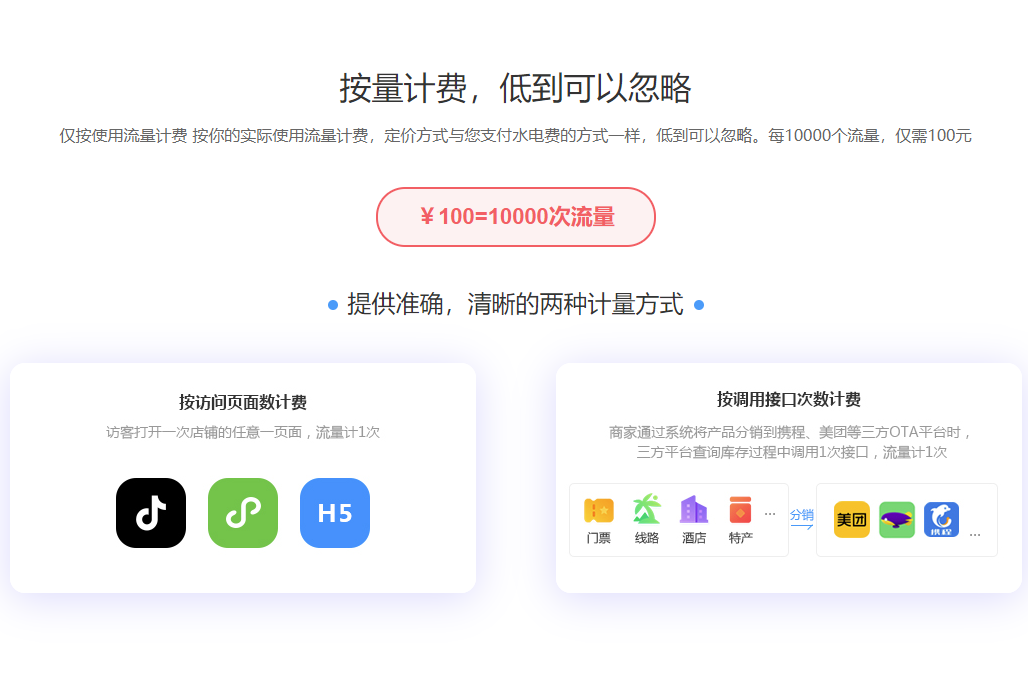Image resolution: width=1028 pixels, height=687 pixels.
Task: Click the 线路 label text
Action: pyautogui.click(x=646, y=538)
